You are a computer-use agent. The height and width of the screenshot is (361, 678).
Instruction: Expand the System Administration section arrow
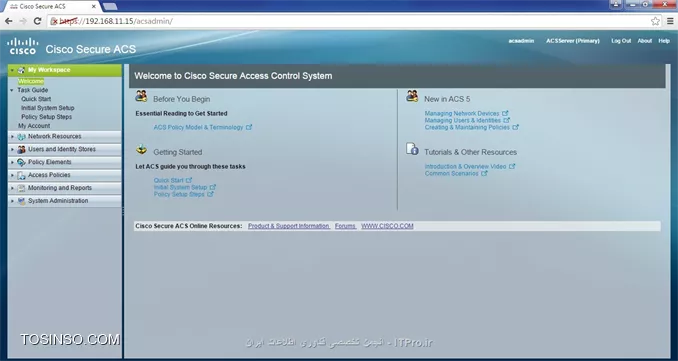(12, 201)
